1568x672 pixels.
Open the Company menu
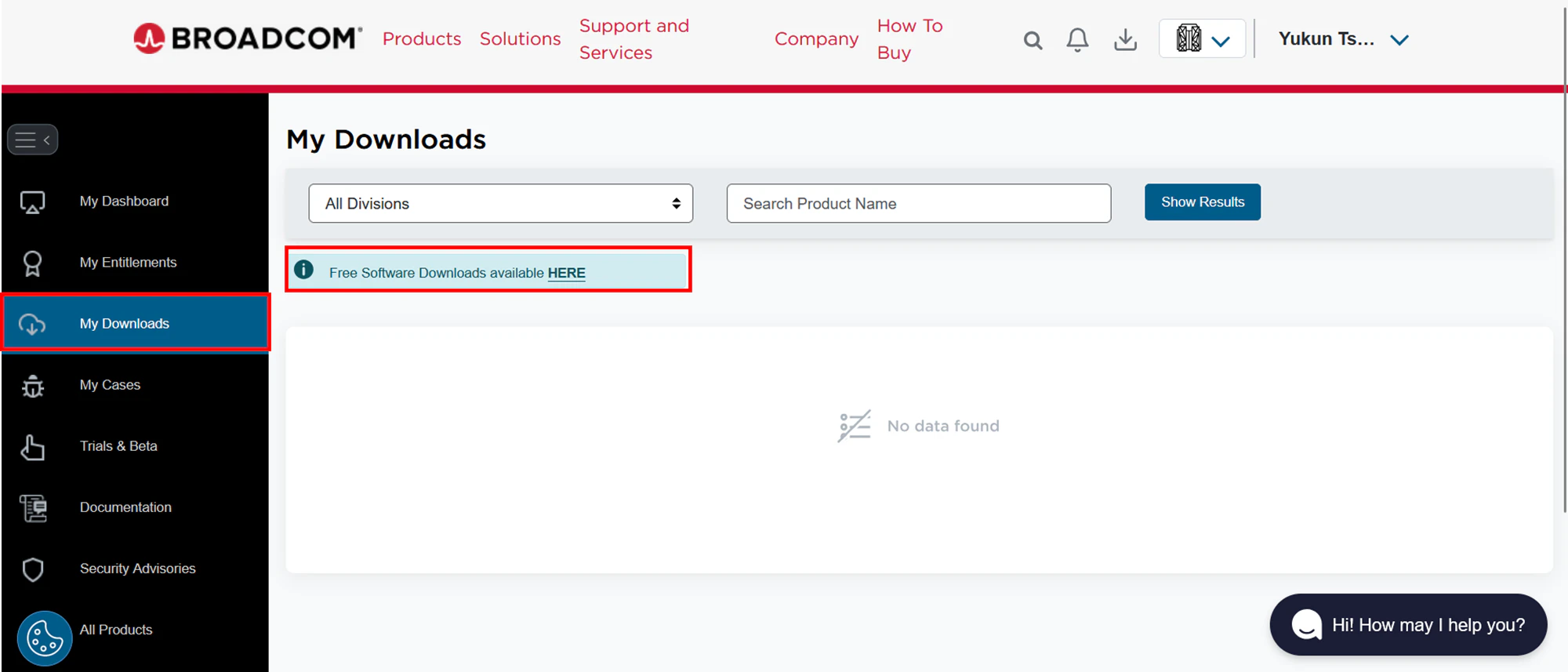pos(817,38)
